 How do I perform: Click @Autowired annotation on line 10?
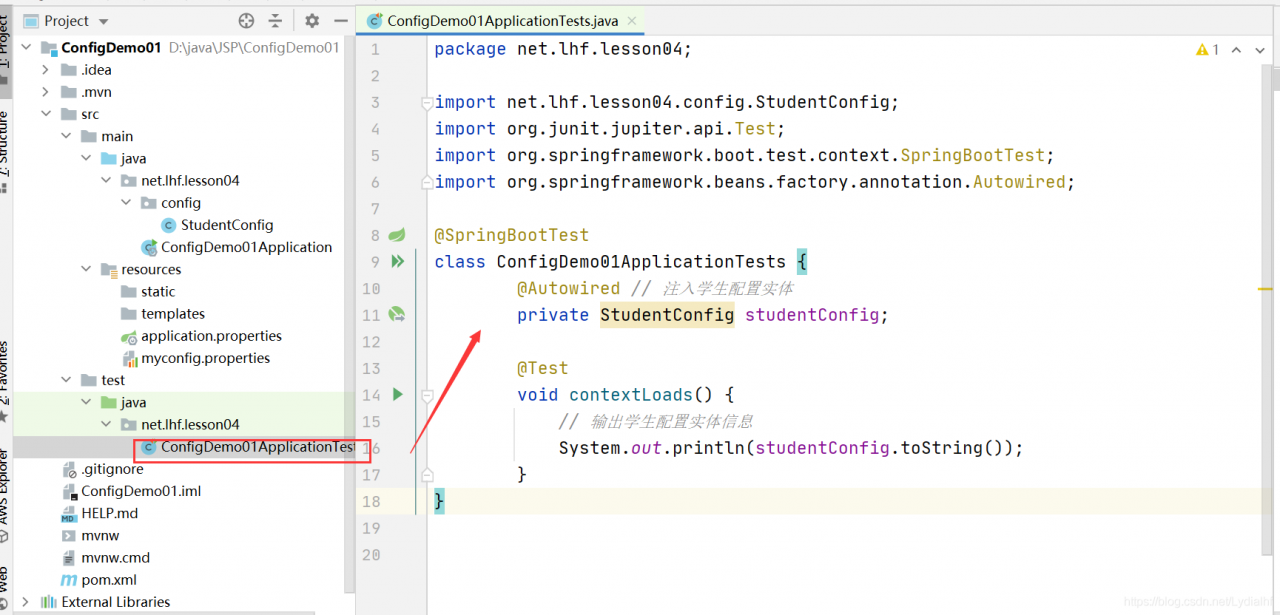[x=568, y=288]
